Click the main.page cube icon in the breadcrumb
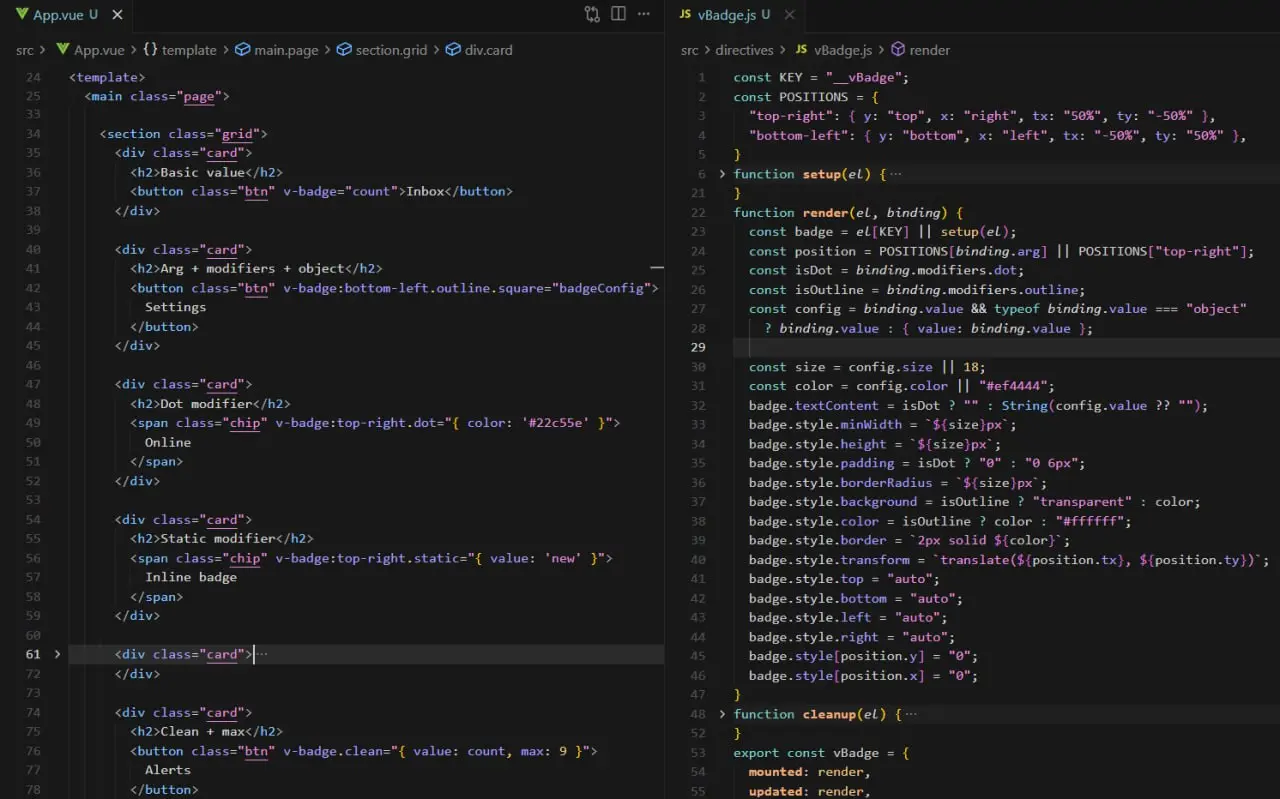The height and width of the screenshot is (799, 1280). click(240, 49)
